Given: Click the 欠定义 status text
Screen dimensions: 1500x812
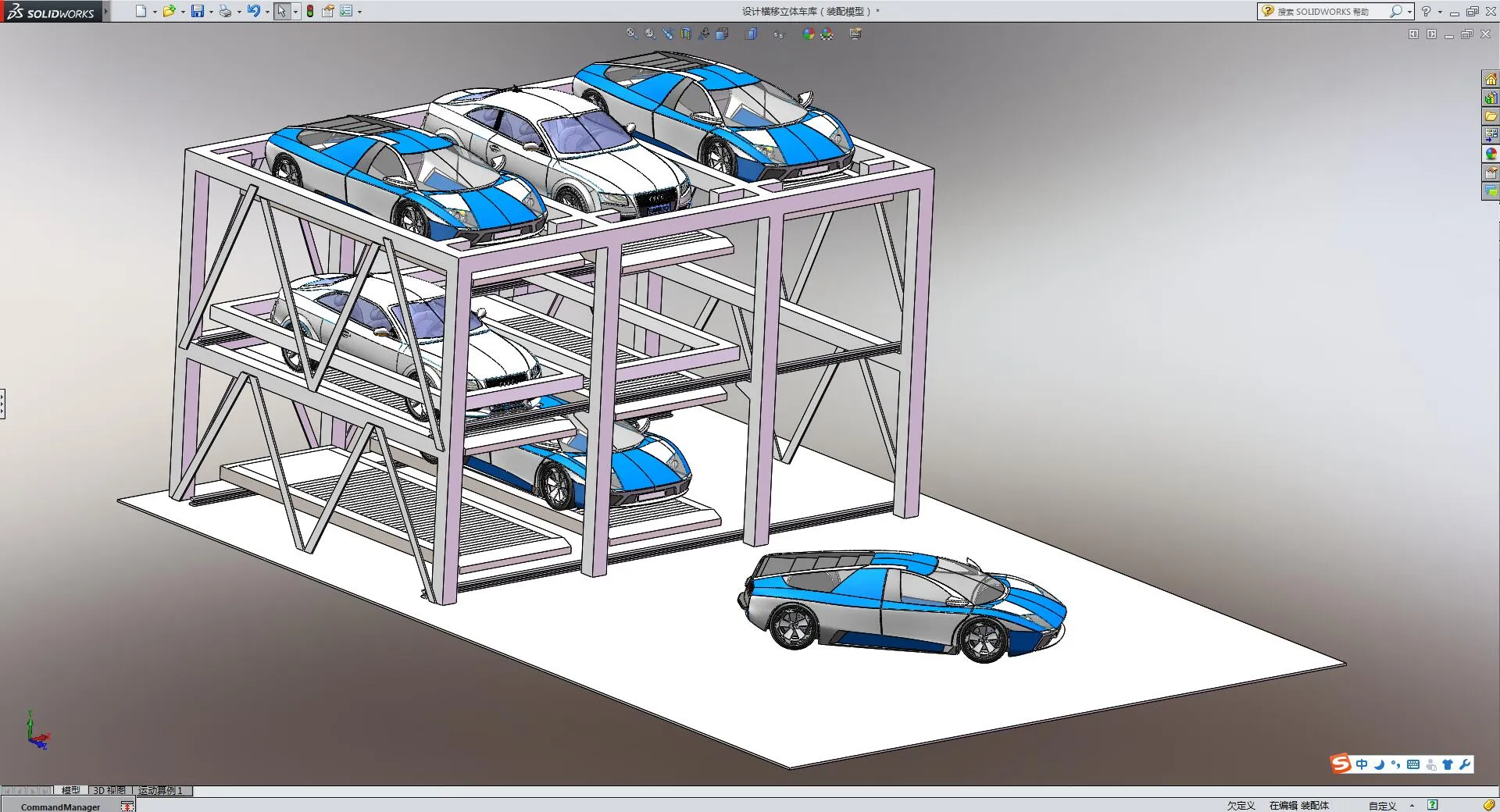Looking at the screenshot, I should pos(1241,806).
